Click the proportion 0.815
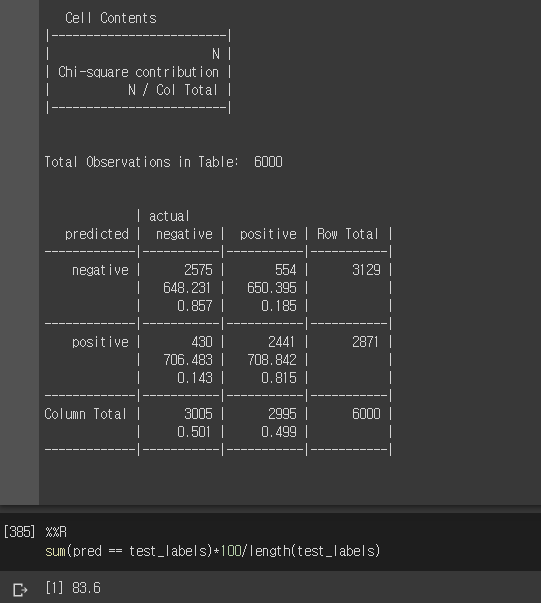Screen dimensions: 541x603 279,378
